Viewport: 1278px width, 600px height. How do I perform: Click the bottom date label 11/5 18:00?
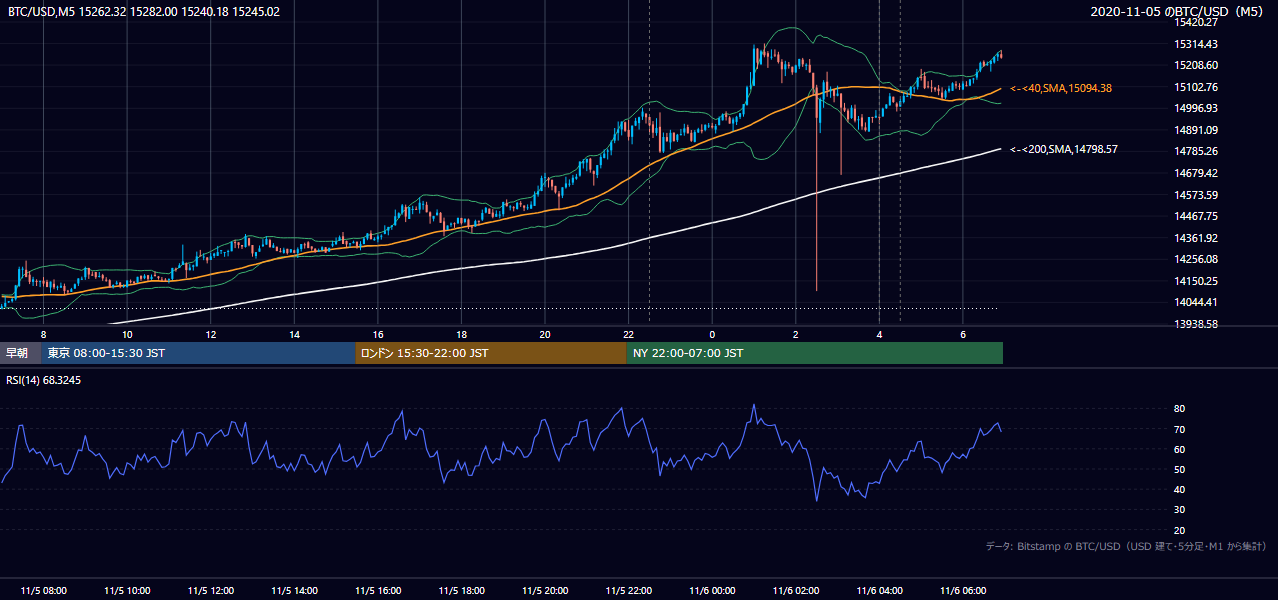[x=461, y=591]
